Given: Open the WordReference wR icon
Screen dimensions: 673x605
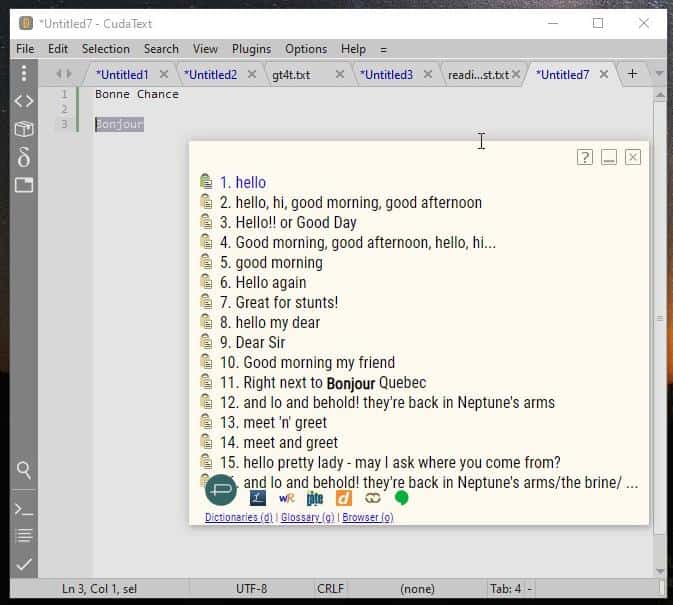Looking at the screenshot, I should [287, 498].
